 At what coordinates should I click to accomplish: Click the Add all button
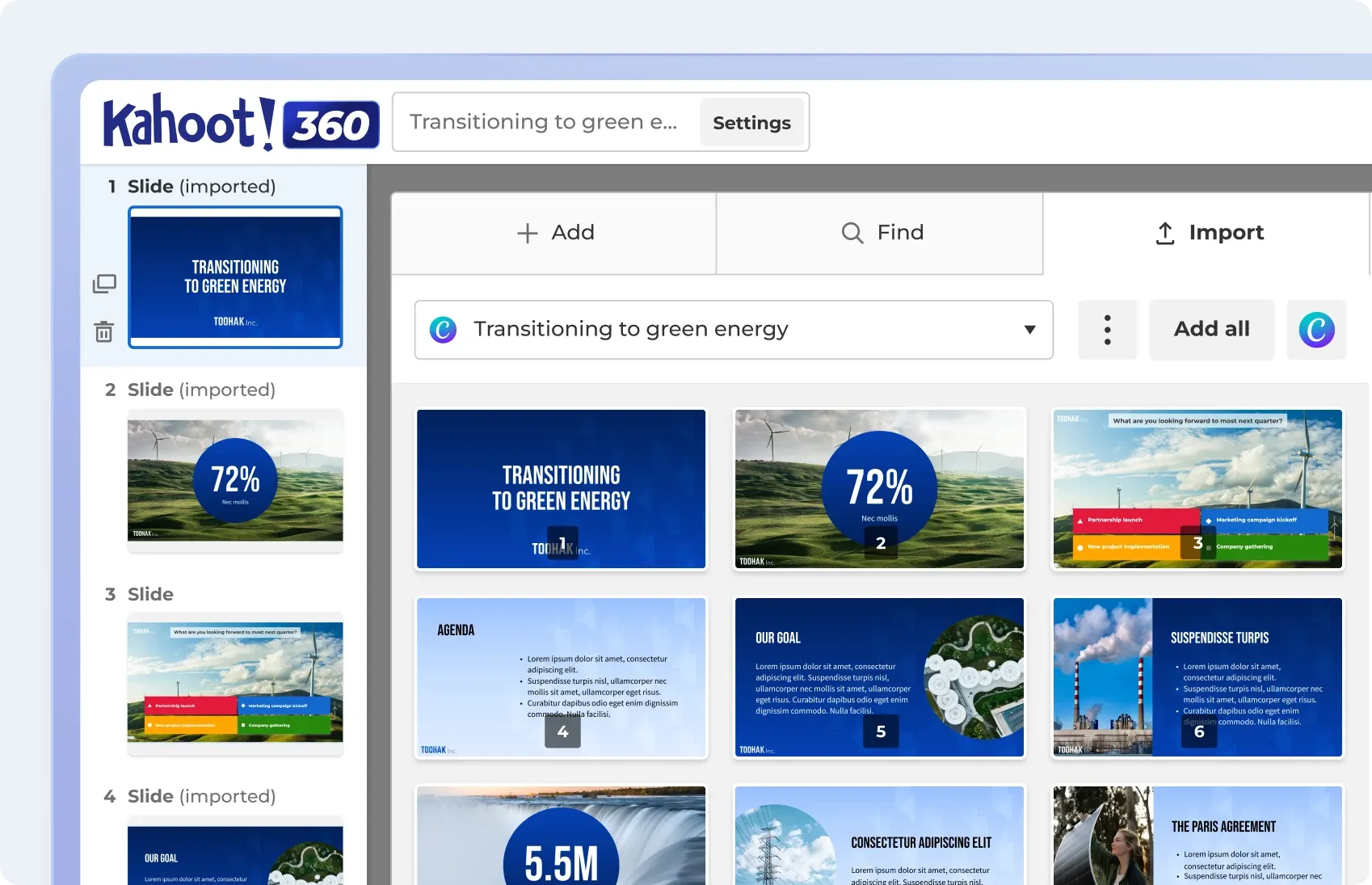coord(1211,330)
